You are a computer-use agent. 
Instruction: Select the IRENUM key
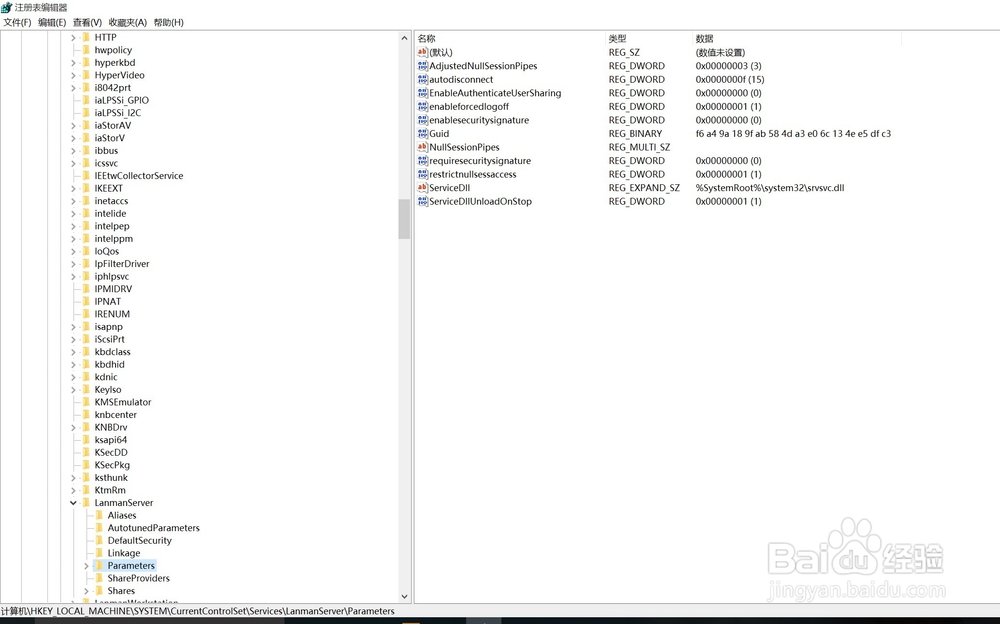tap(112, 314)
